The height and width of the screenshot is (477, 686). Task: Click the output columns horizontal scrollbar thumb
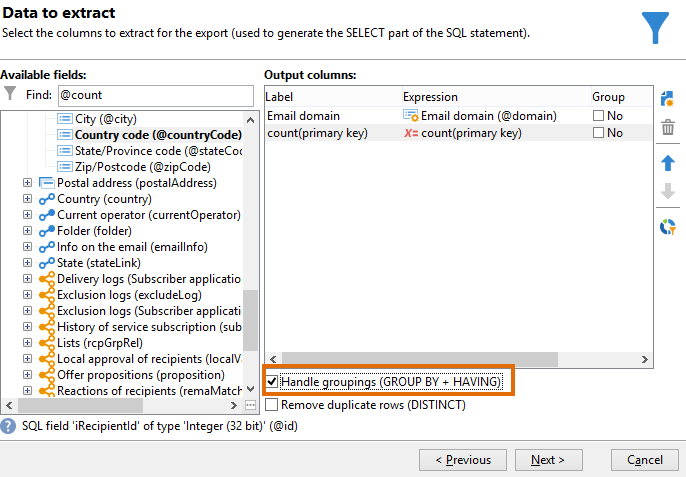tap(420, 359)
